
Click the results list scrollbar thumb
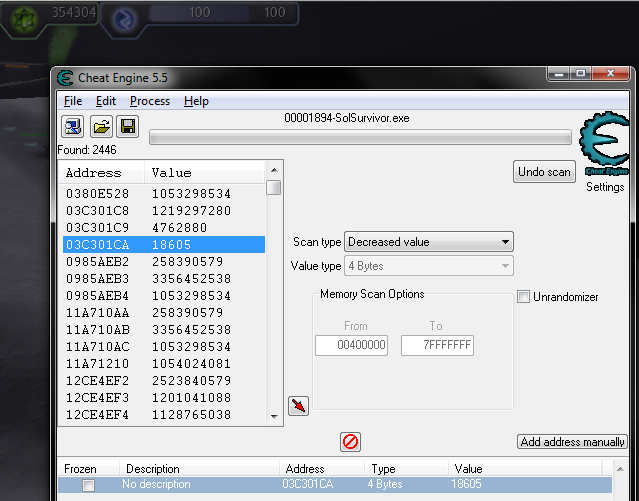(273, 188)
